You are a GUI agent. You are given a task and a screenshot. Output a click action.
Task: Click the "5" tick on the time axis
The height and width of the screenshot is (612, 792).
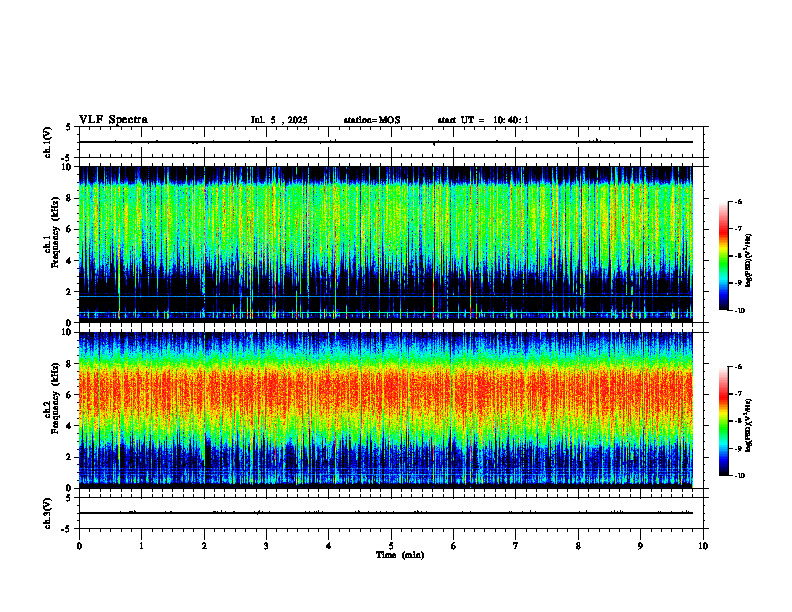click(x=391, y=546)
